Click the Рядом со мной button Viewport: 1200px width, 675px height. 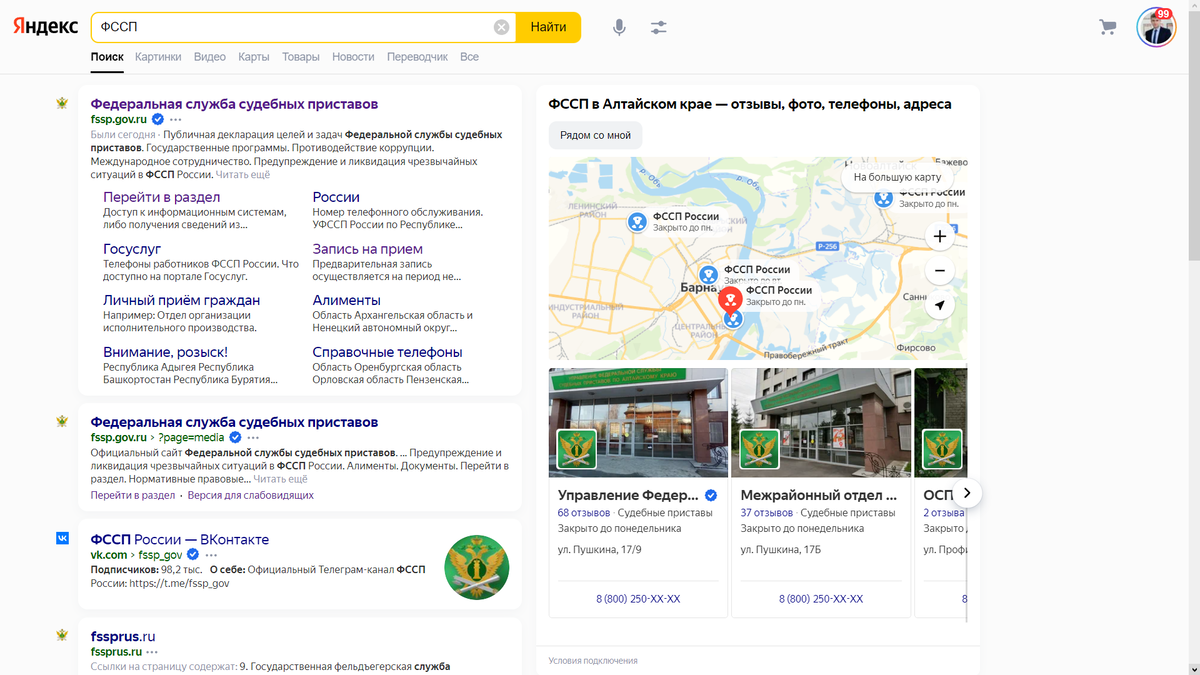pos(595,135)
